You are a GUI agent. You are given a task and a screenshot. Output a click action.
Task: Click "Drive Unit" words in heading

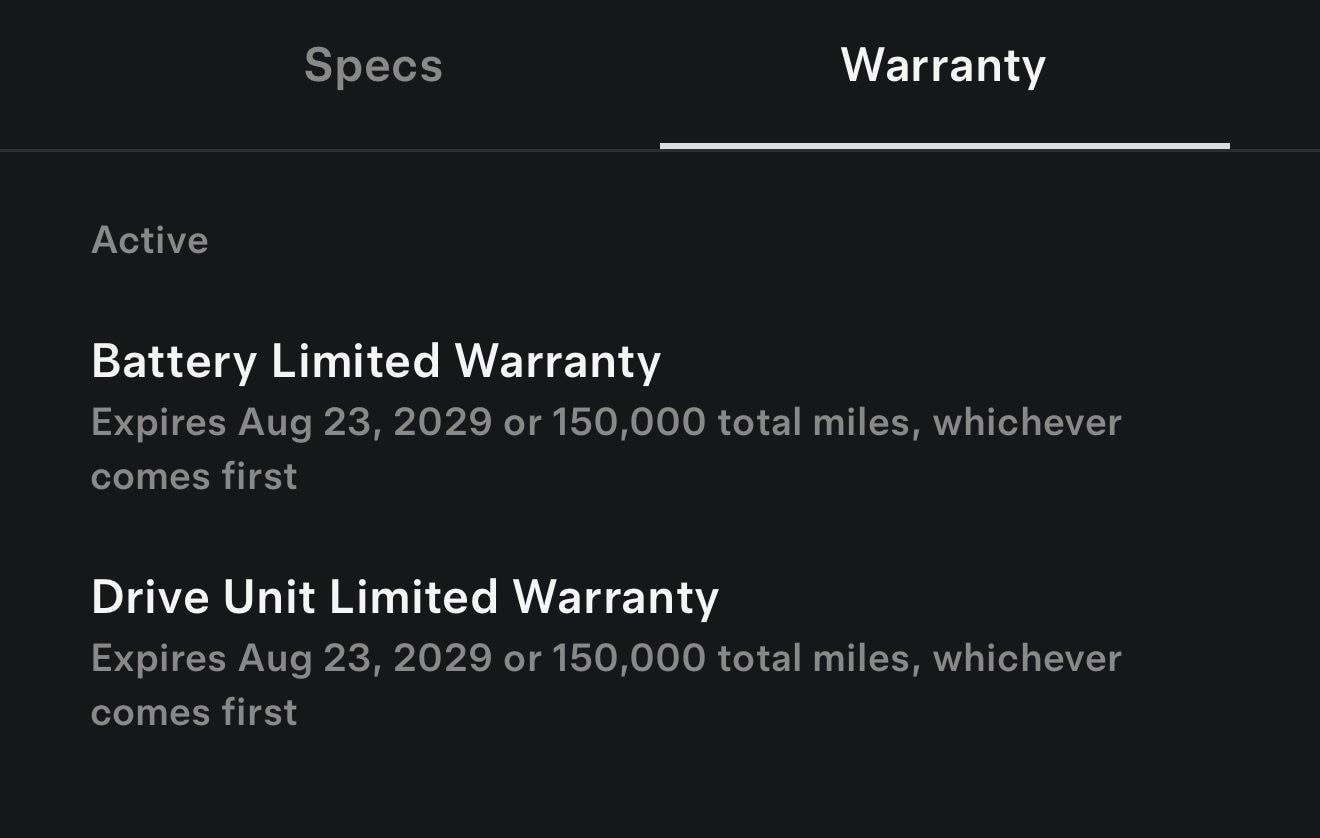(x=203, y=597)
